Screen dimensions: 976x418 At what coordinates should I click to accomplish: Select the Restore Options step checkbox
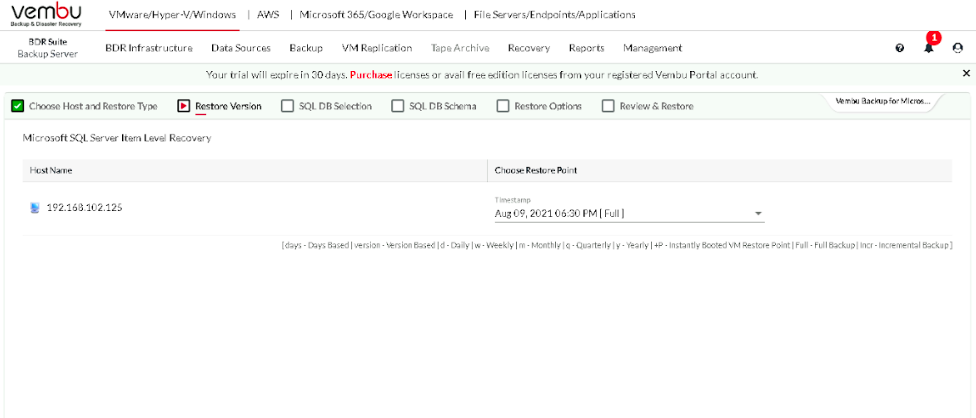pyautogui.click(x=503, y=106)
